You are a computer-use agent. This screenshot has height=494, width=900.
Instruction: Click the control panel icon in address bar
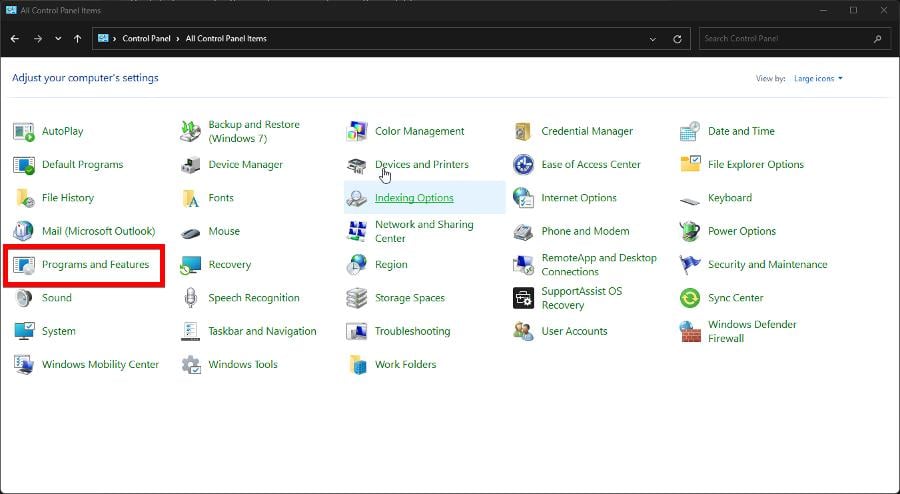103,38
